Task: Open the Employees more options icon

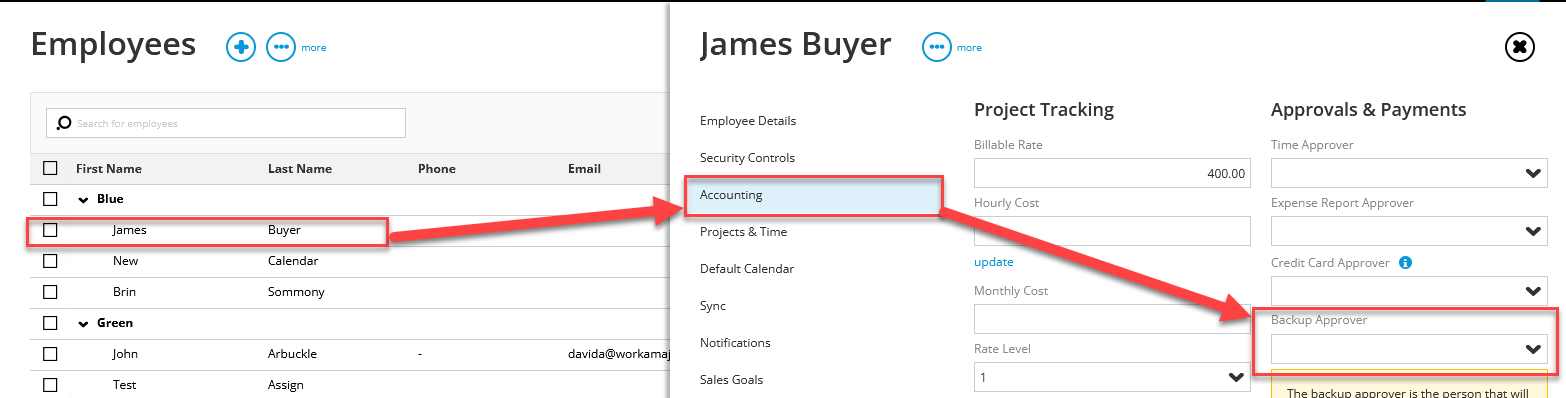Action: [x=281, y=47]
